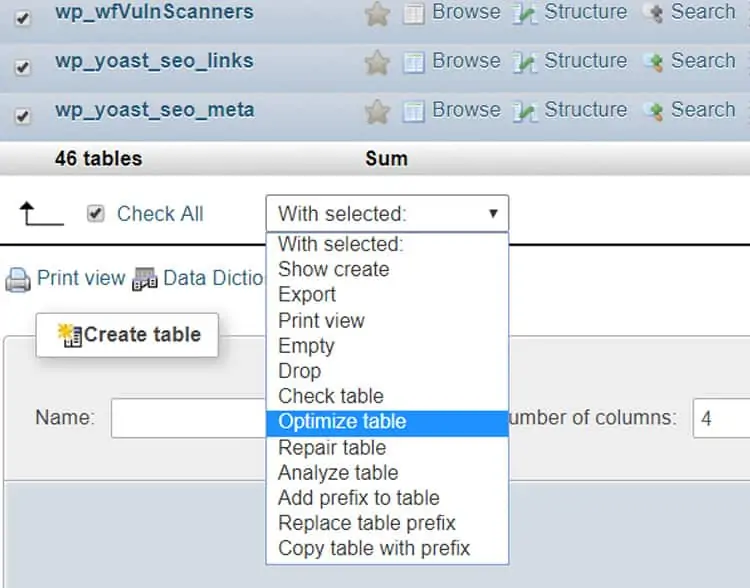
Task: Focus the Number of columns field
Action: click(721, 418)
